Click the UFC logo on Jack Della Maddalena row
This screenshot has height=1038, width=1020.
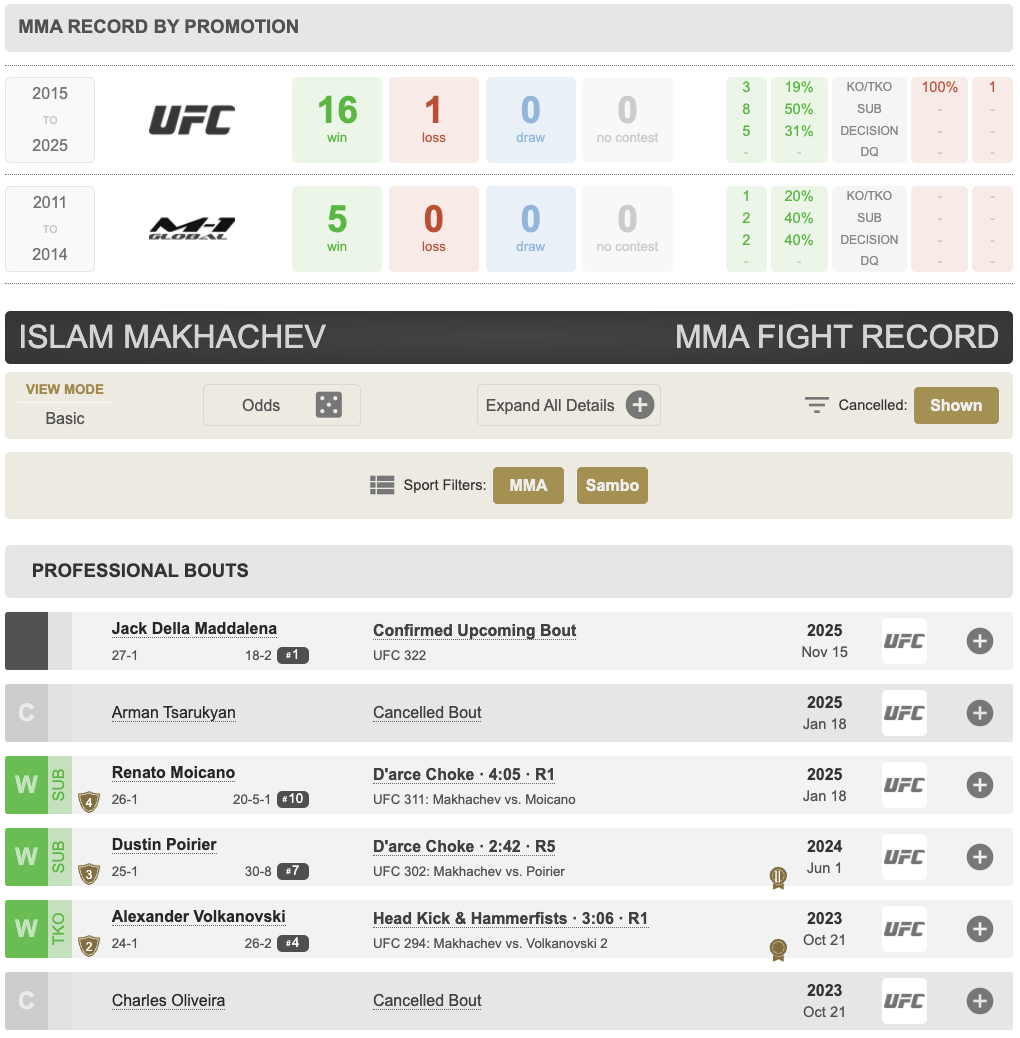pos(904,641)
